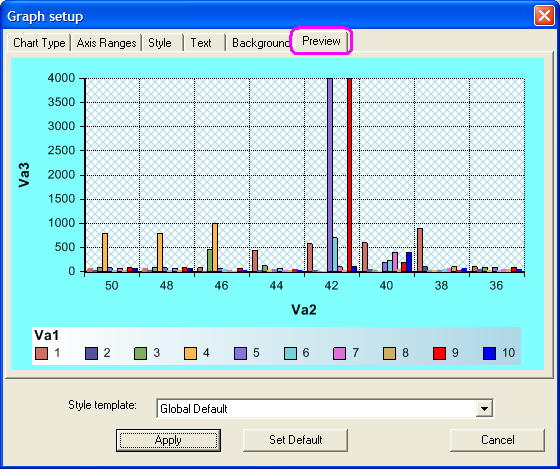
Task: Close the Graph setup window
Action: [544, 16]
